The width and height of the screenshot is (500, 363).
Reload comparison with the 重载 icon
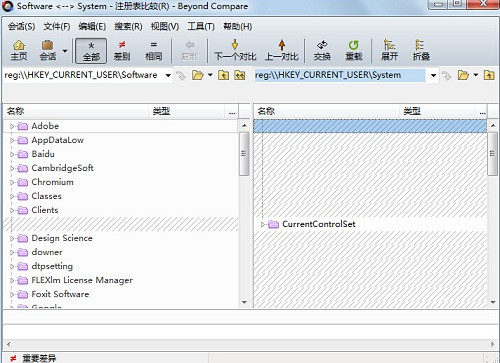tap(354, 50)
